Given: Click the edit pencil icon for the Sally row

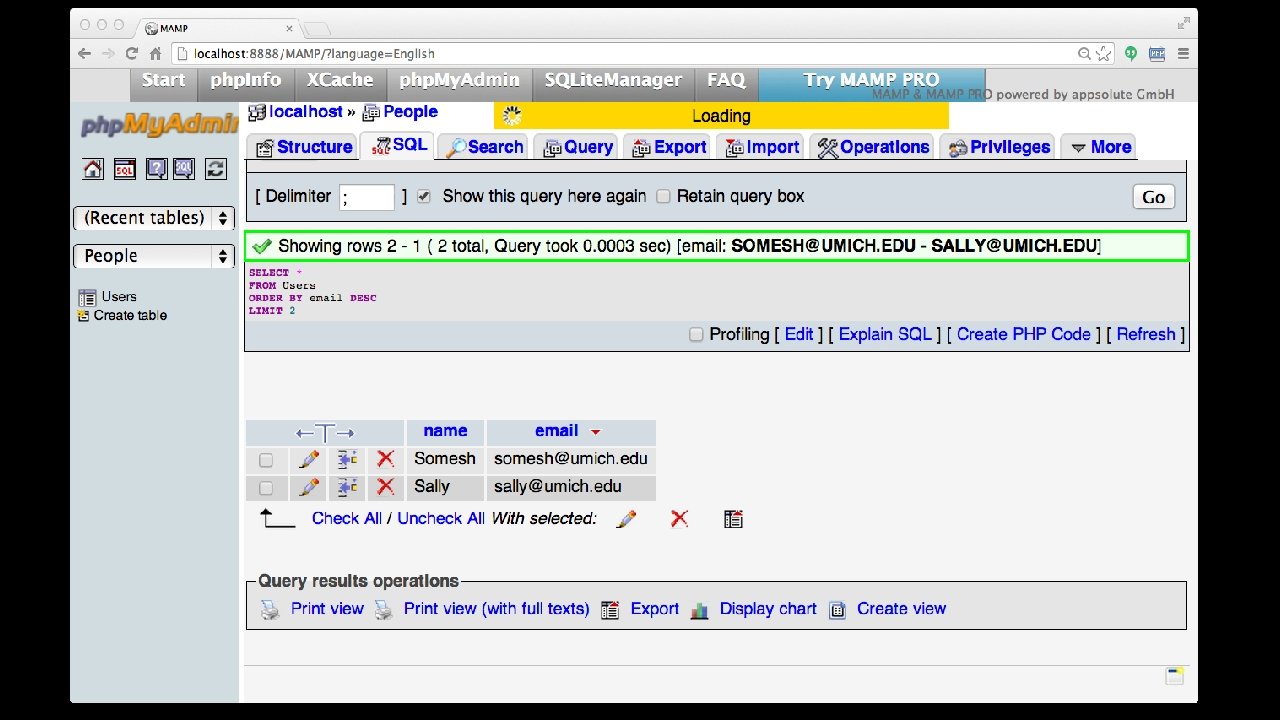Looking at the screenshot, I should click(x=309, y=487).
